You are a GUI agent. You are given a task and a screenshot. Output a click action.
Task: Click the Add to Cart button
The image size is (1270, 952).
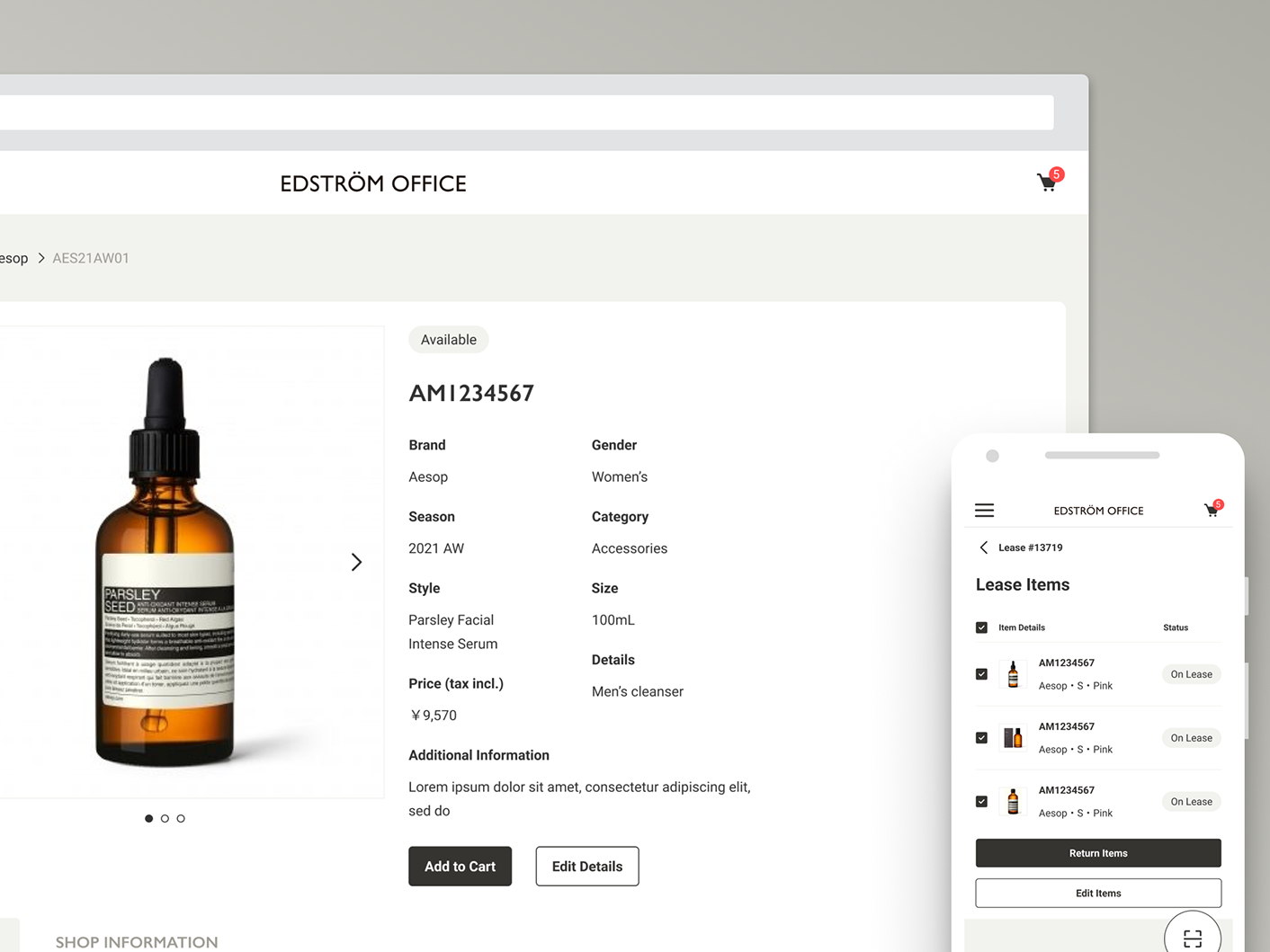(x=460, y=867)
